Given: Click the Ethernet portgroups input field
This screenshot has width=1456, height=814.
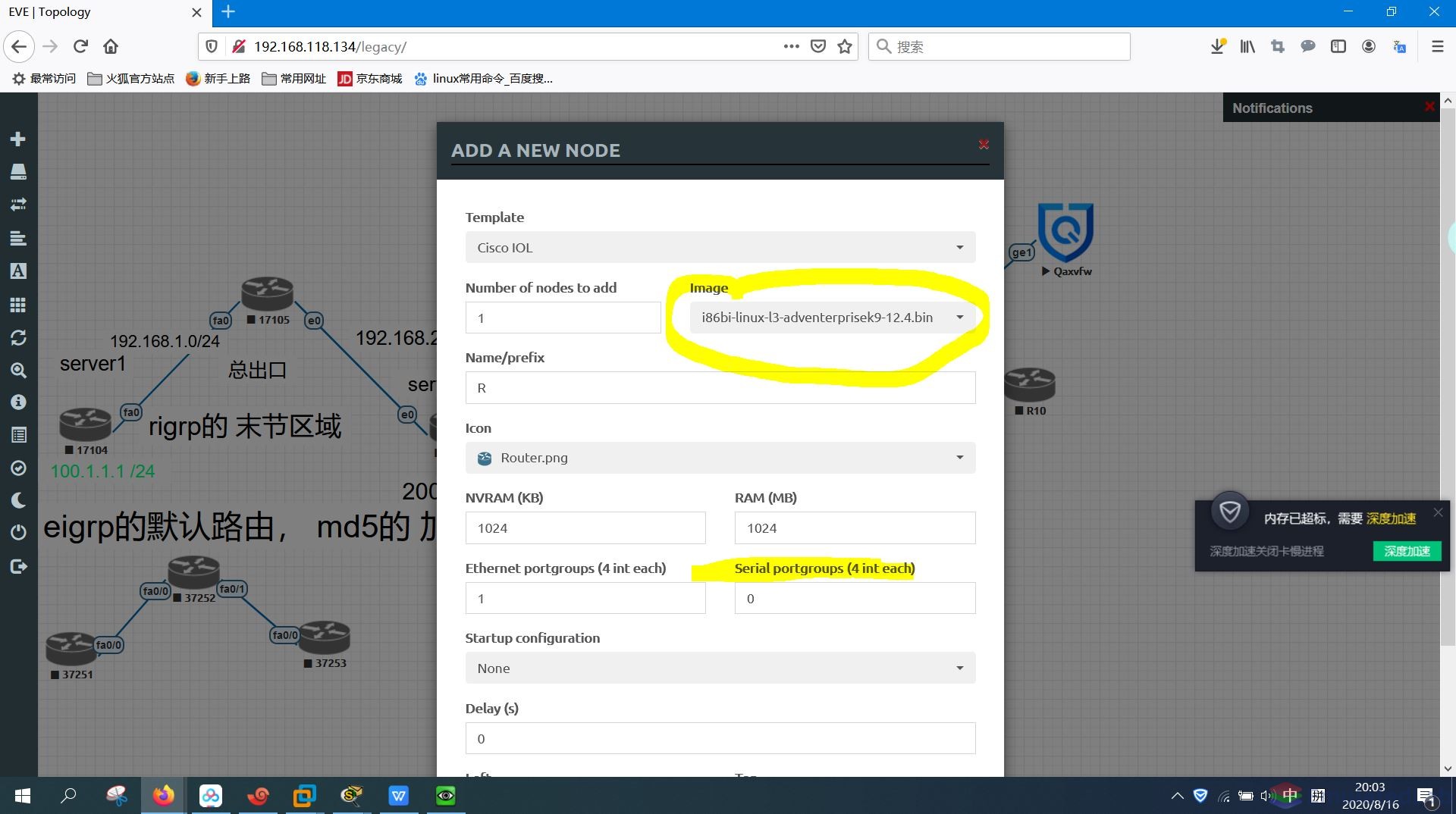Looking at the screenshot, I should 585,599.
